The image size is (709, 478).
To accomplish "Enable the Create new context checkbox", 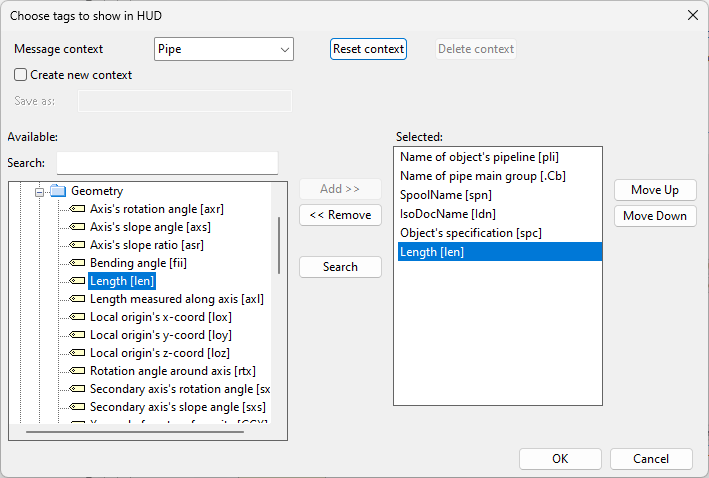I will [21, 75].
